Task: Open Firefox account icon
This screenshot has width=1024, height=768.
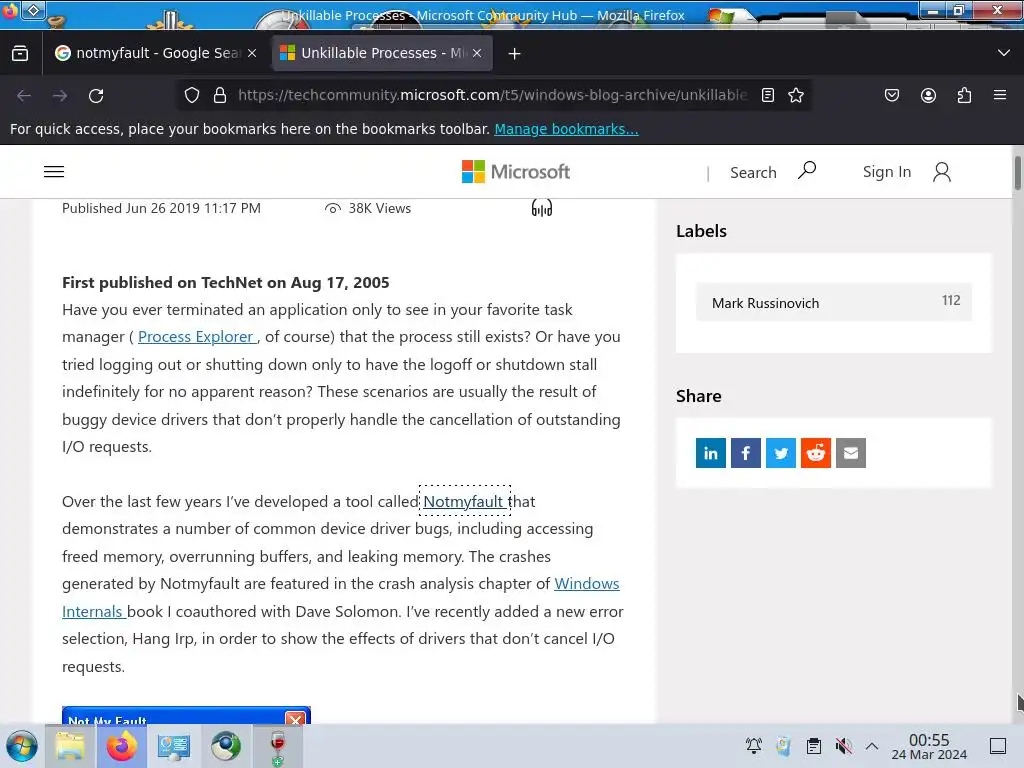Action: click(x=928, y=95)
